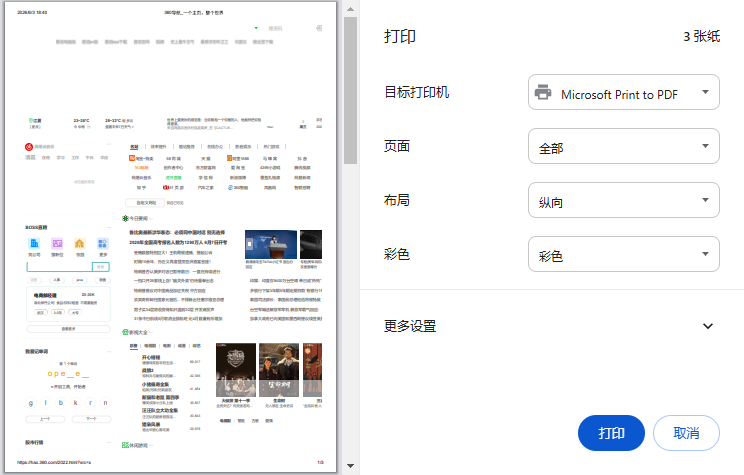
Task: Click the 布局 label
Action: [397, 200]
